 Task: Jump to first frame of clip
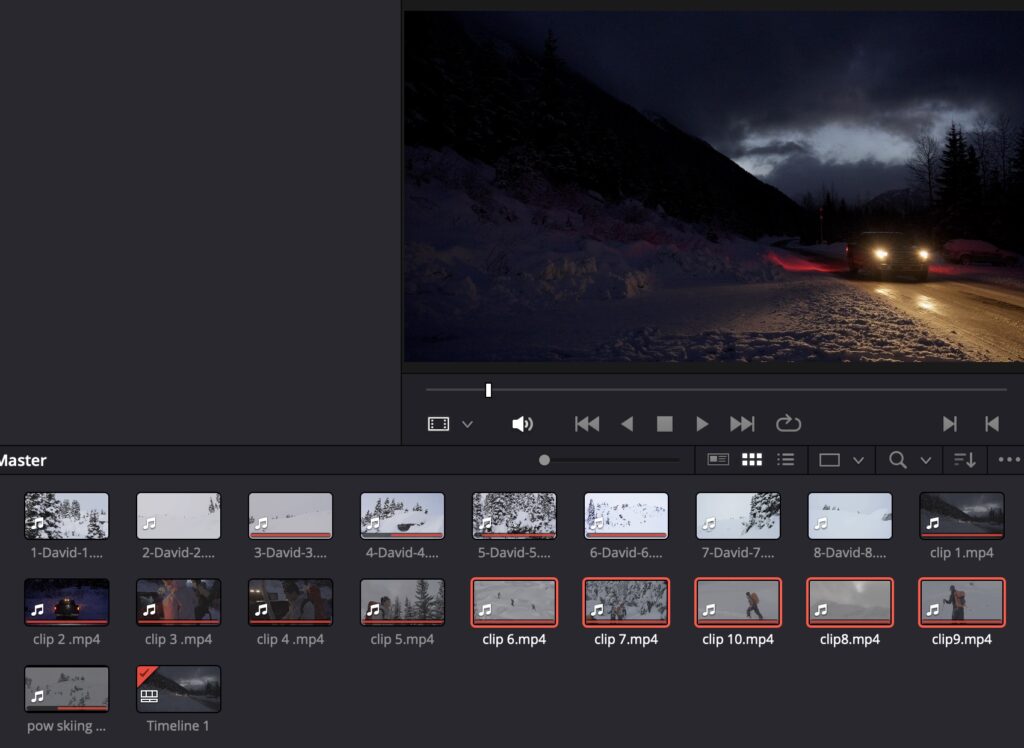point(587,424)
